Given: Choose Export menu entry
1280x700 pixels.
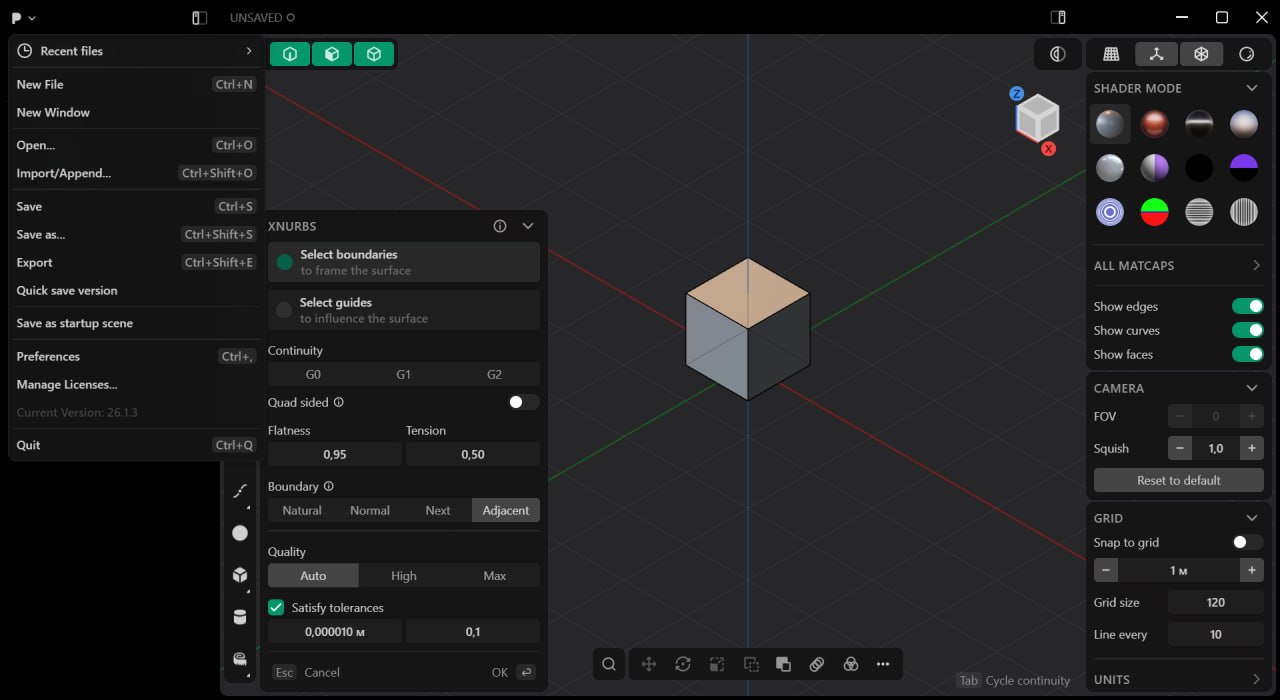Looking at the screenshot, I should coord(136,262).
